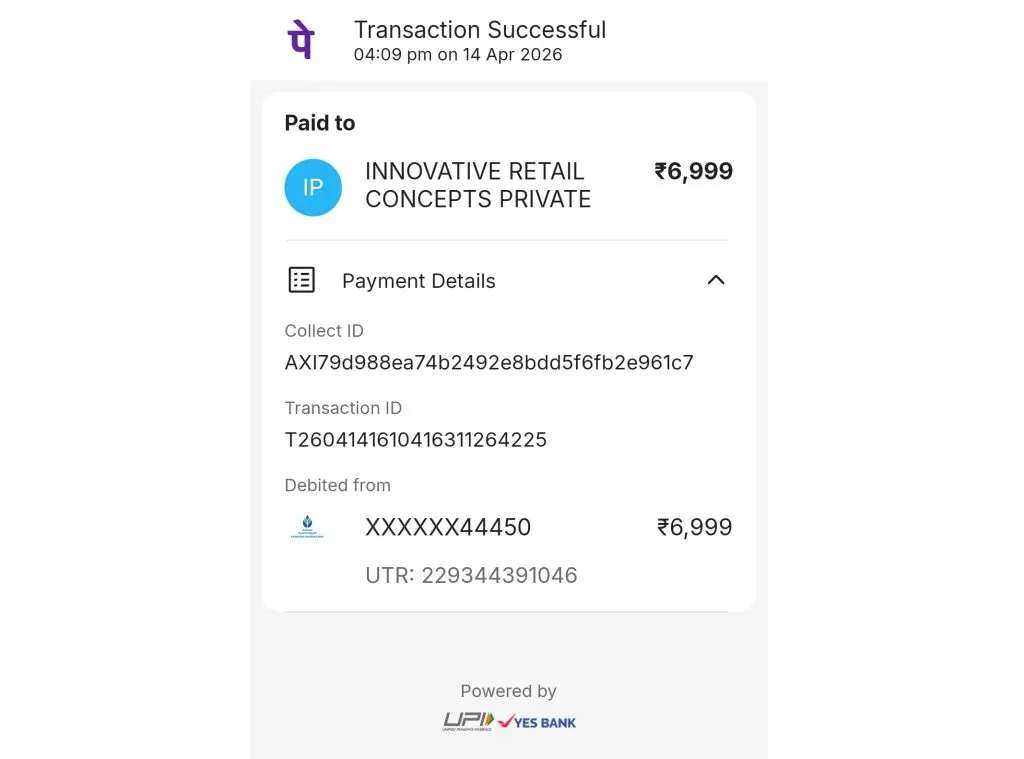Image resolution: width=1024 pixels, height=759 pixels.
Task: Select the Collect ID value text
Action: [x=489, y=362]
